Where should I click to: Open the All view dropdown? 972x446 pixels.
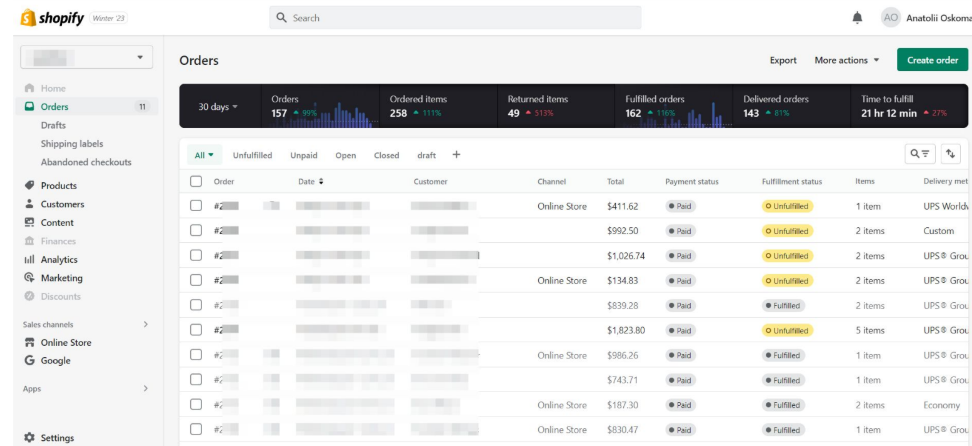click(204, 155)
